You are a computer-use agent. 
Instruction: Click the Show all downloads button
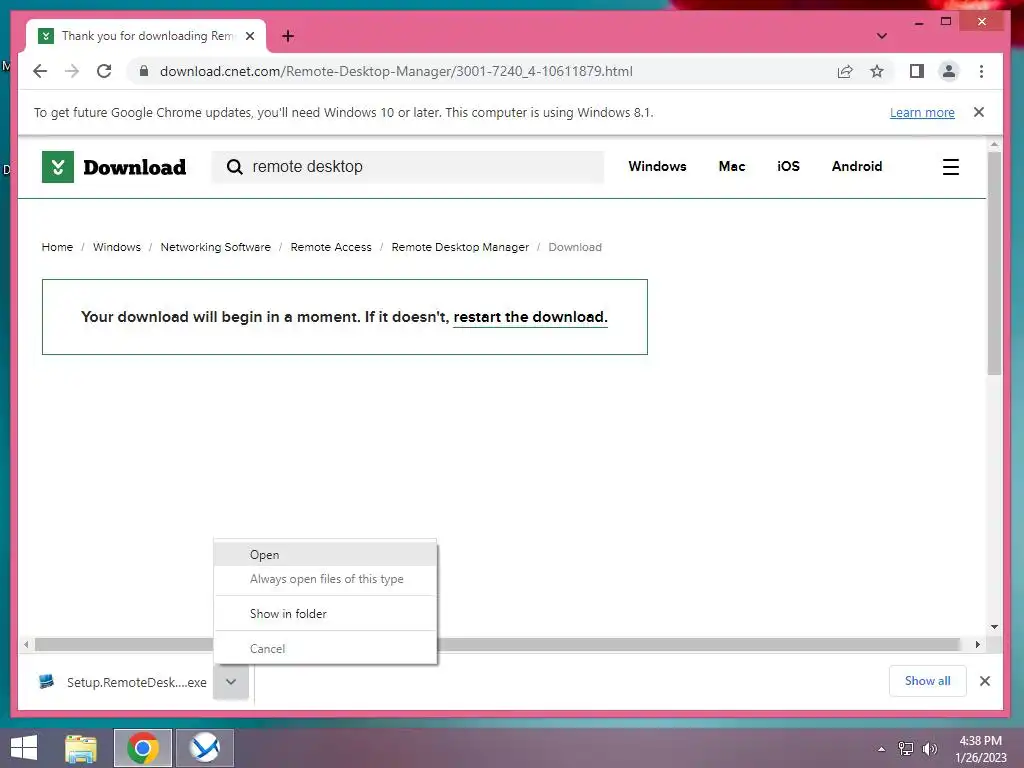[x=927, y=681]
